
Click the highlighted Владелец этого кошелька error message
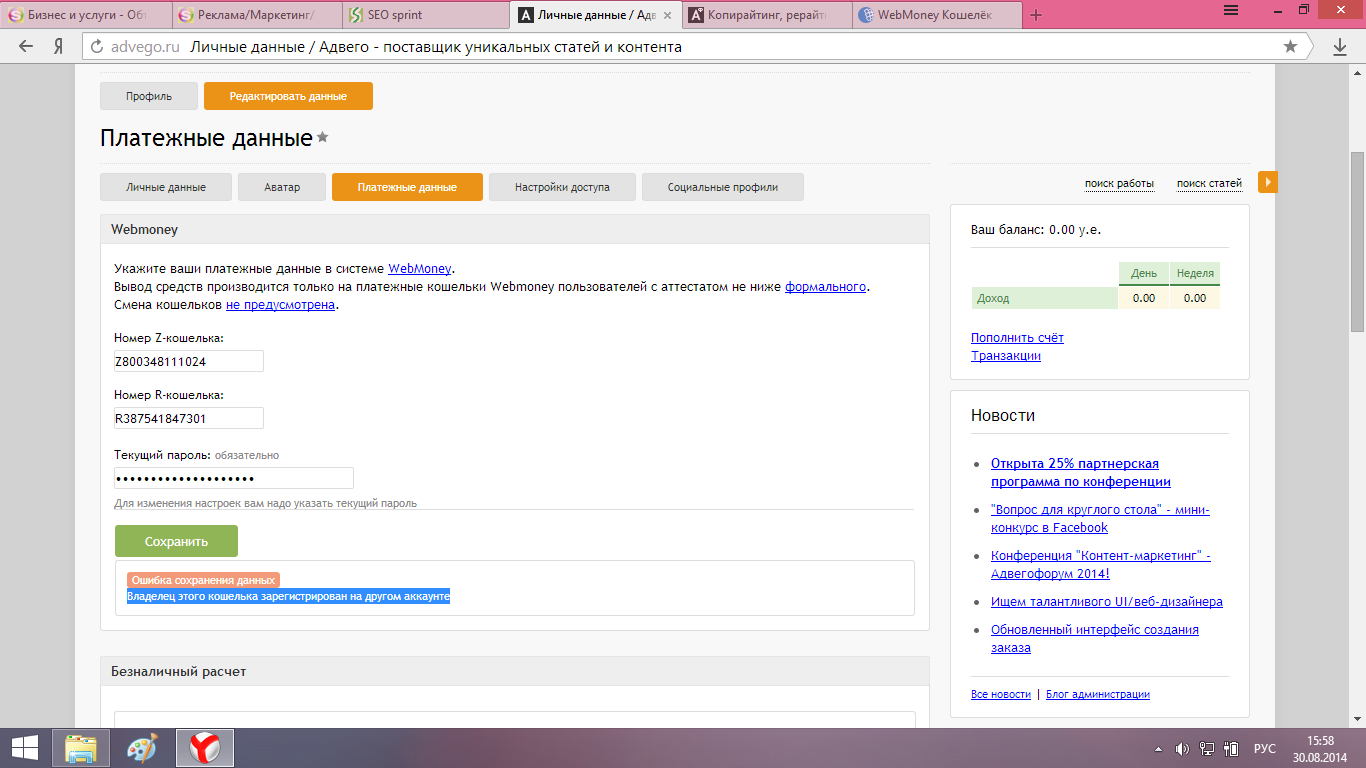coord(288,596)
